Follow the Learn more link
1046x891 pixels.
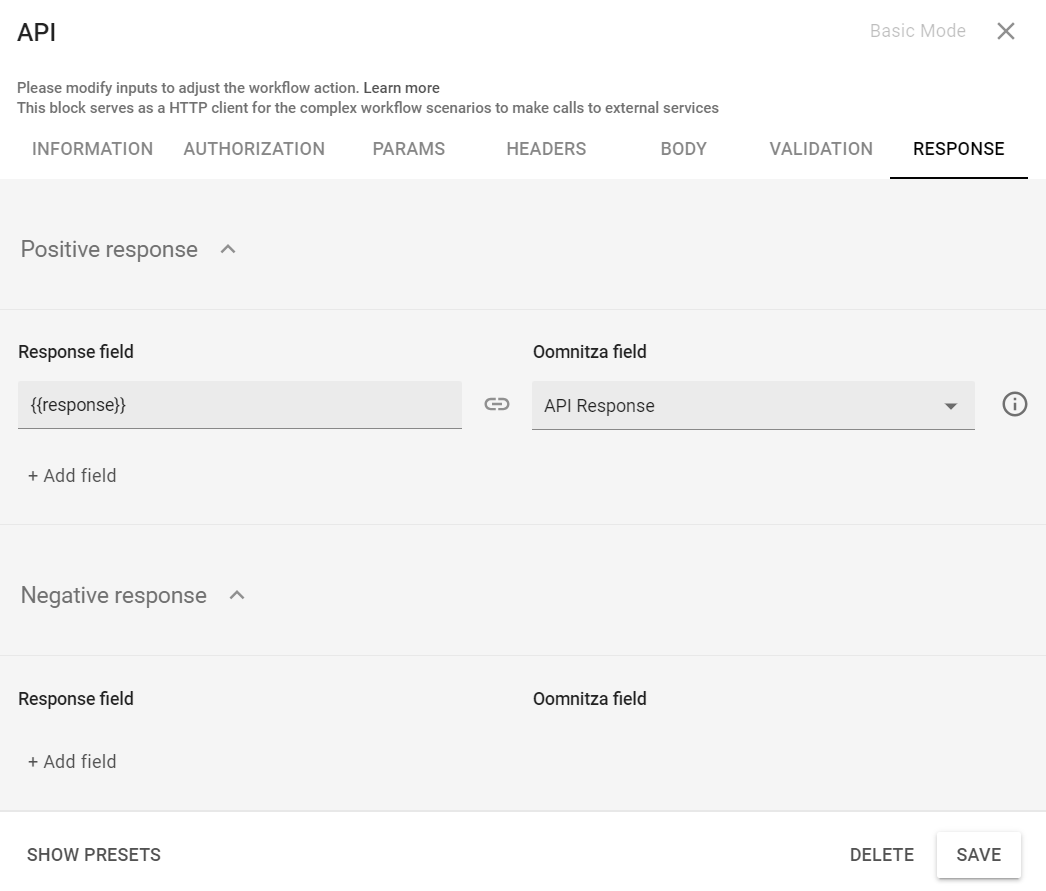401,88
